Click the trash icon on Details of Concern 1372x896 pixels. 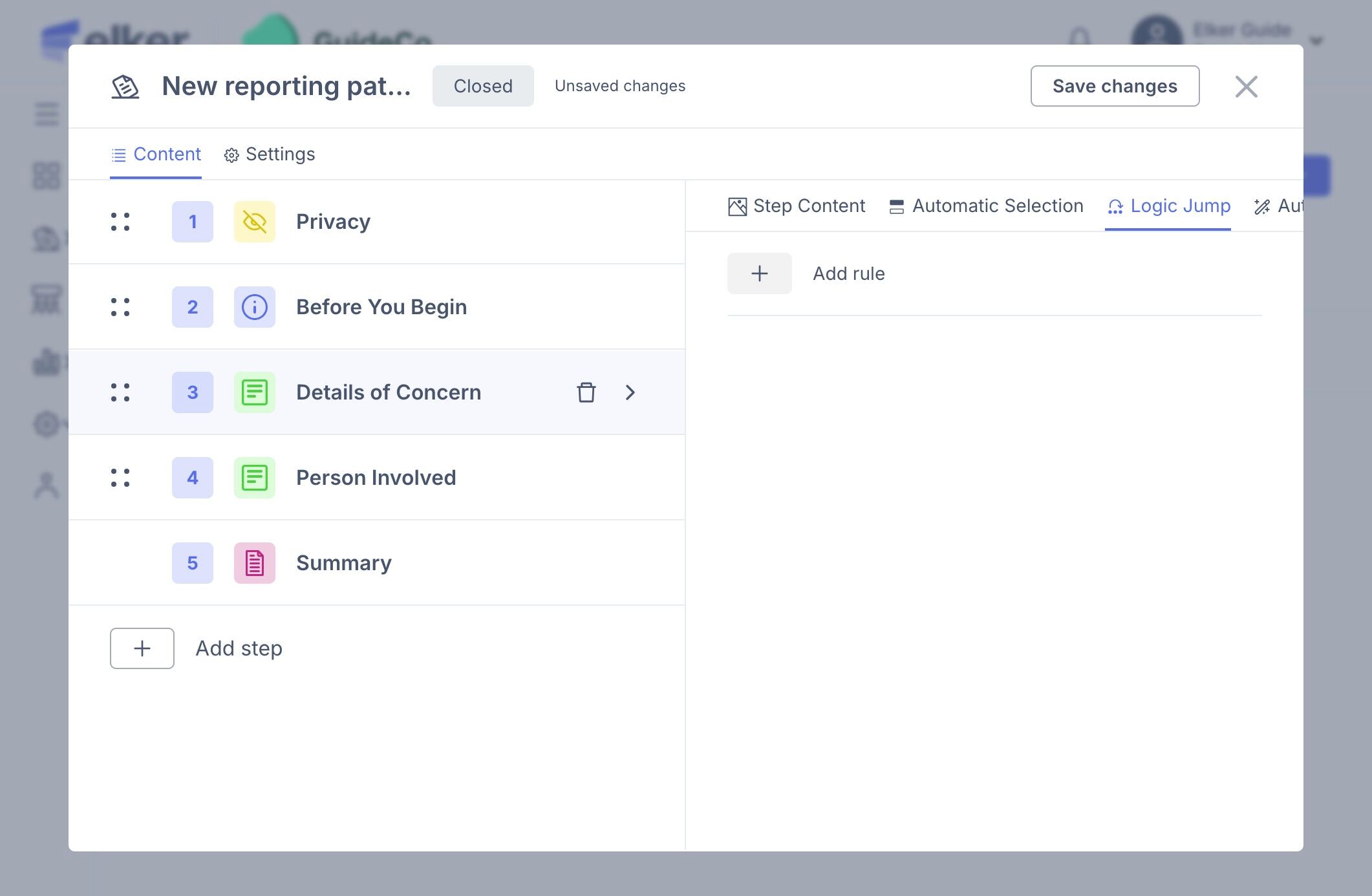coord(586,392)
